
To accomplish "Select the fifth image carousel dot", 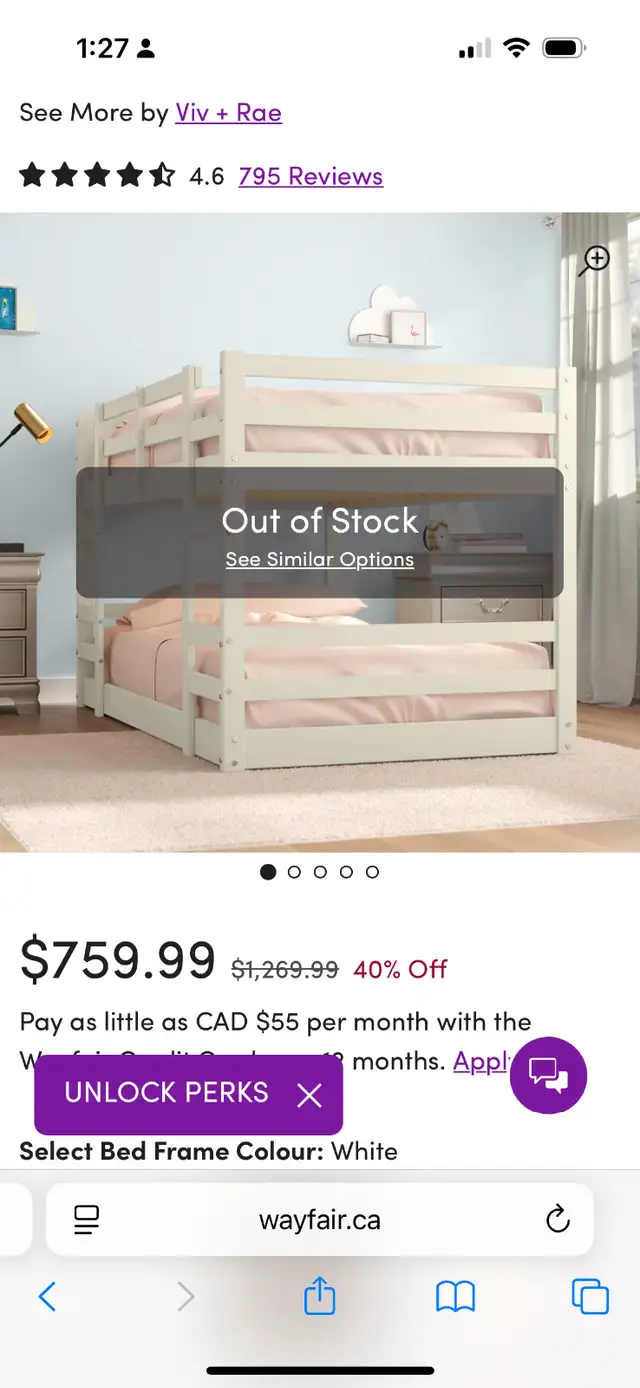I will pos(372,872).
